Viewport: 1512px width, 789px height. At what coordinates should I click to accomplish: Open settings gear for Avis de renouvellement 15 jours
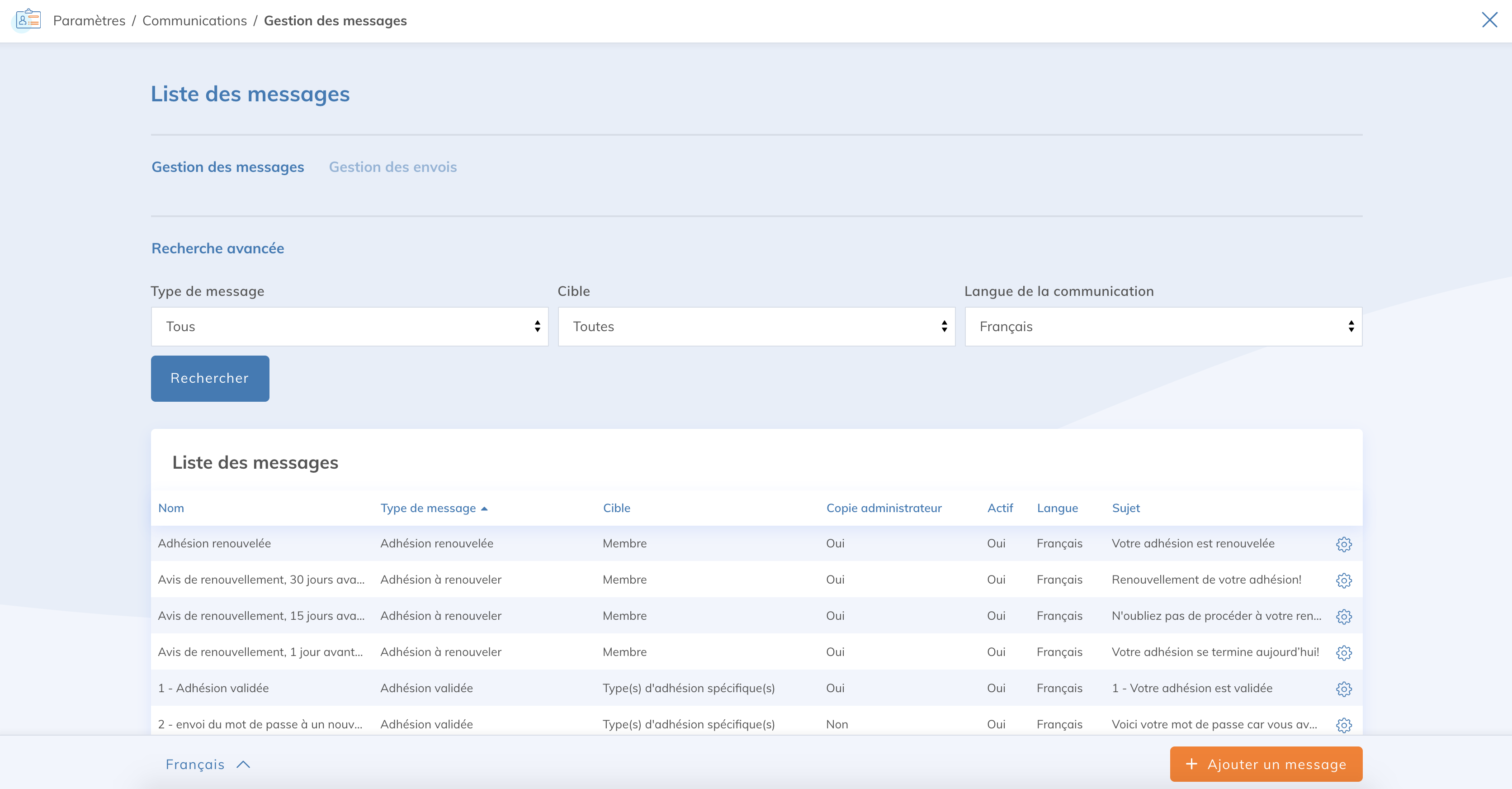1344,616
